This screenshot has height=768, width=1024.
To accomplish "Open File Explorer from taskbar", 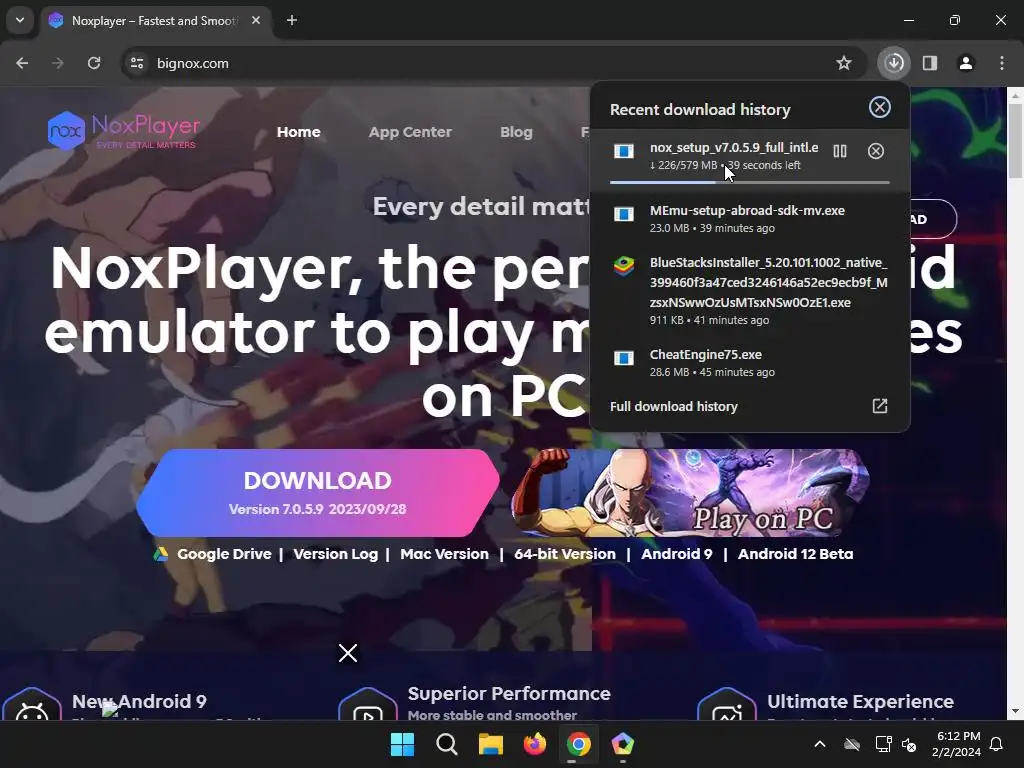I will (x=490, y=744).
